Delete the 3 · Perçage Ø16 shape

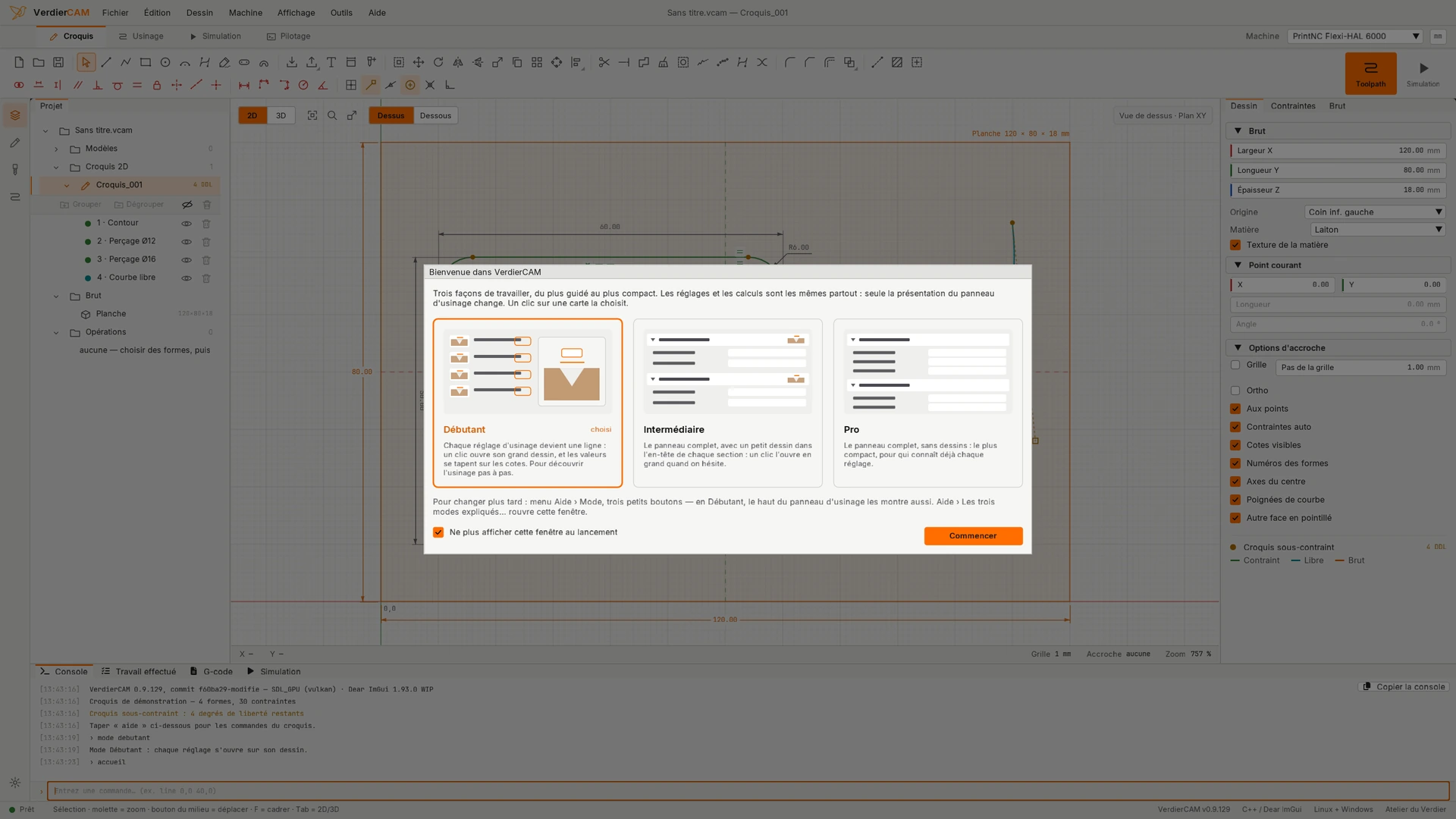(206, 260)
